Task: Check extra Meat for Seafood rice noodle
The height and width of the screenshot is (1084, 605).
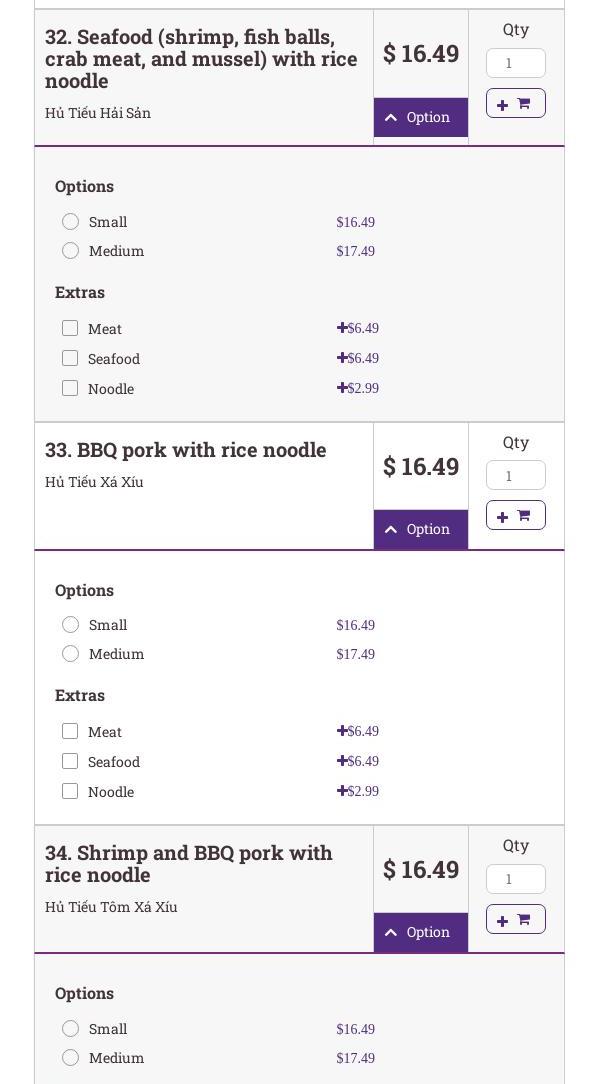Action: pyautogui.click(x=70, y=328)
